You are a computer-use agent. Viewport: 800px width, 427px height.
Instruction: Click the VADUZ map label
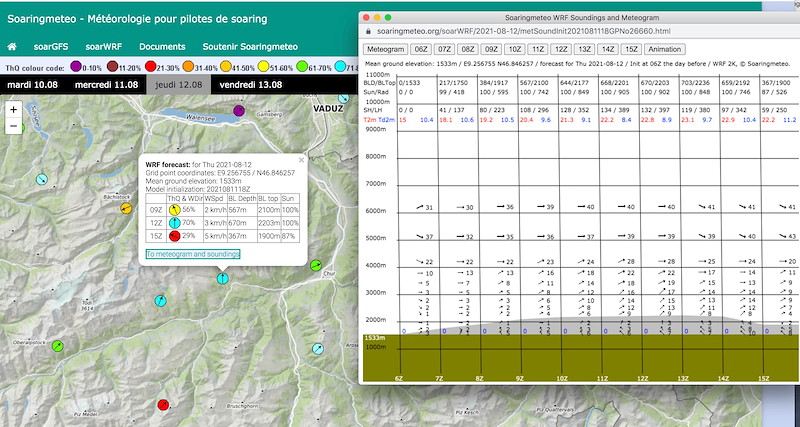click(328, 109)
